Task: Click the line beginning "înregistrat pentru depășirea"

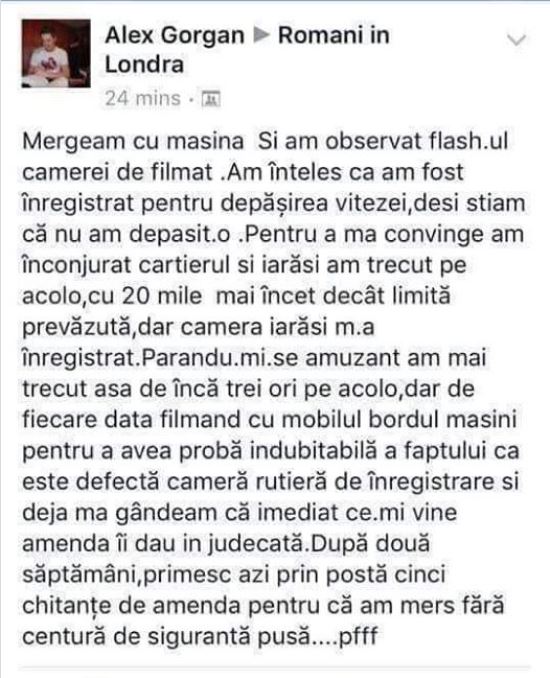Action: coord(274,203)
